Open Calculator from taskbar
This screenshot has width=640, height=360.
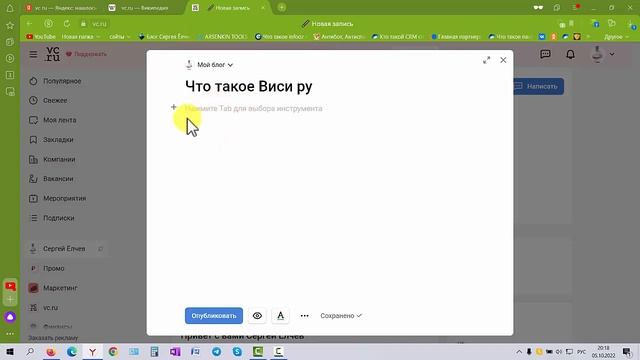[x=154, y=351]
